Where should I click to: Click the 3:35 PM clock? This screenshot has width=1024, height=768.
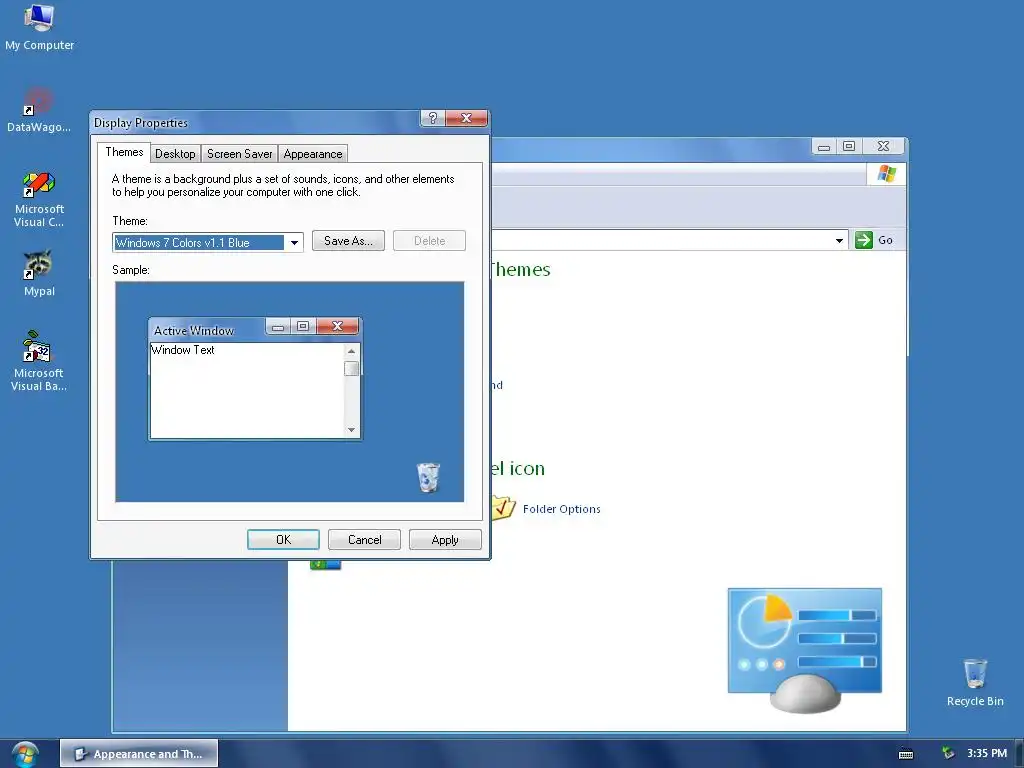[987, 753]
